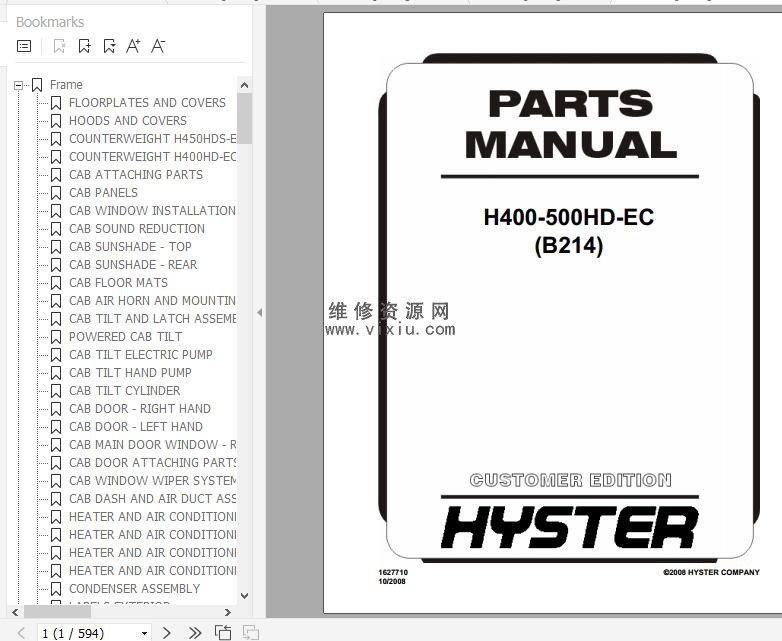This screenshot has height=641, width=782.
Task: Go to CAB WINDOW WIPER SYSTEM bookmark
Action: (x=153, y=480)
